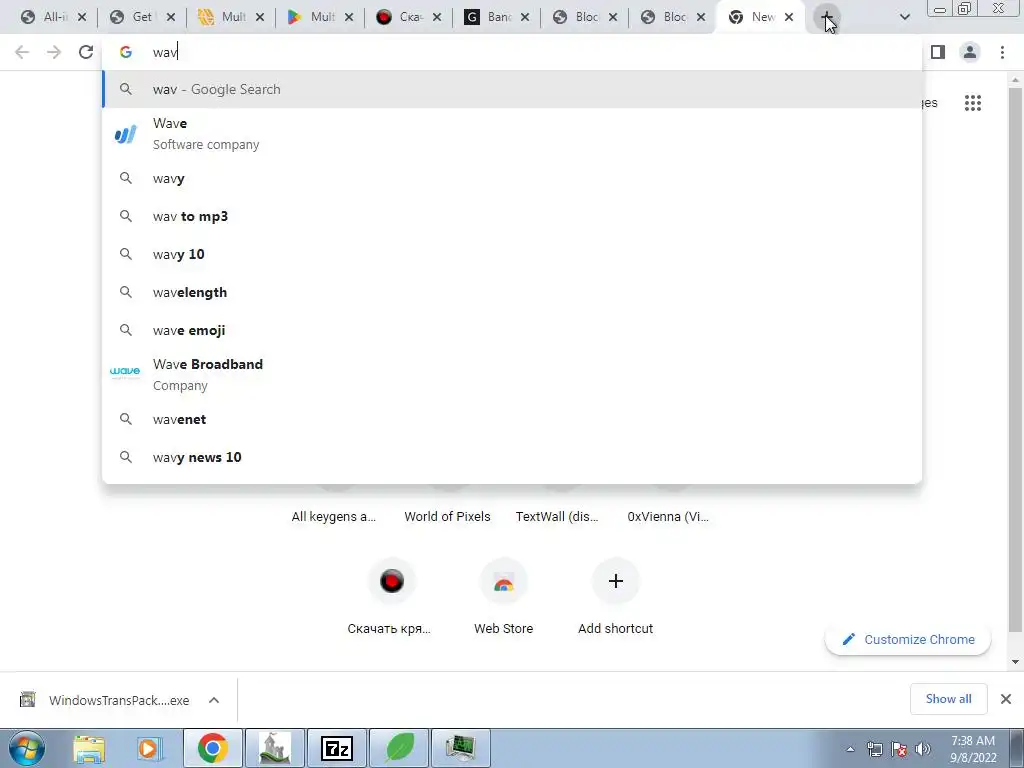Open the All keygens a... shortcut
Screen dimensions: 1024x768
pyautogui.click(x=334, y=516)
